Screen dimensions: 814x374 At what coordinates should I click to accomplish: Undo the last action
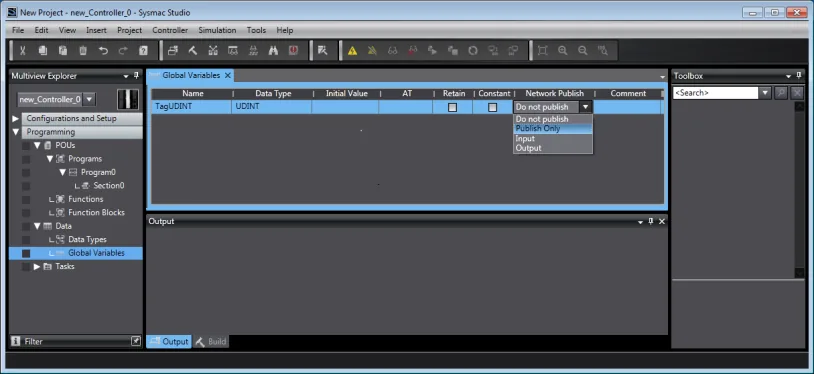click(x=103, y=50)
